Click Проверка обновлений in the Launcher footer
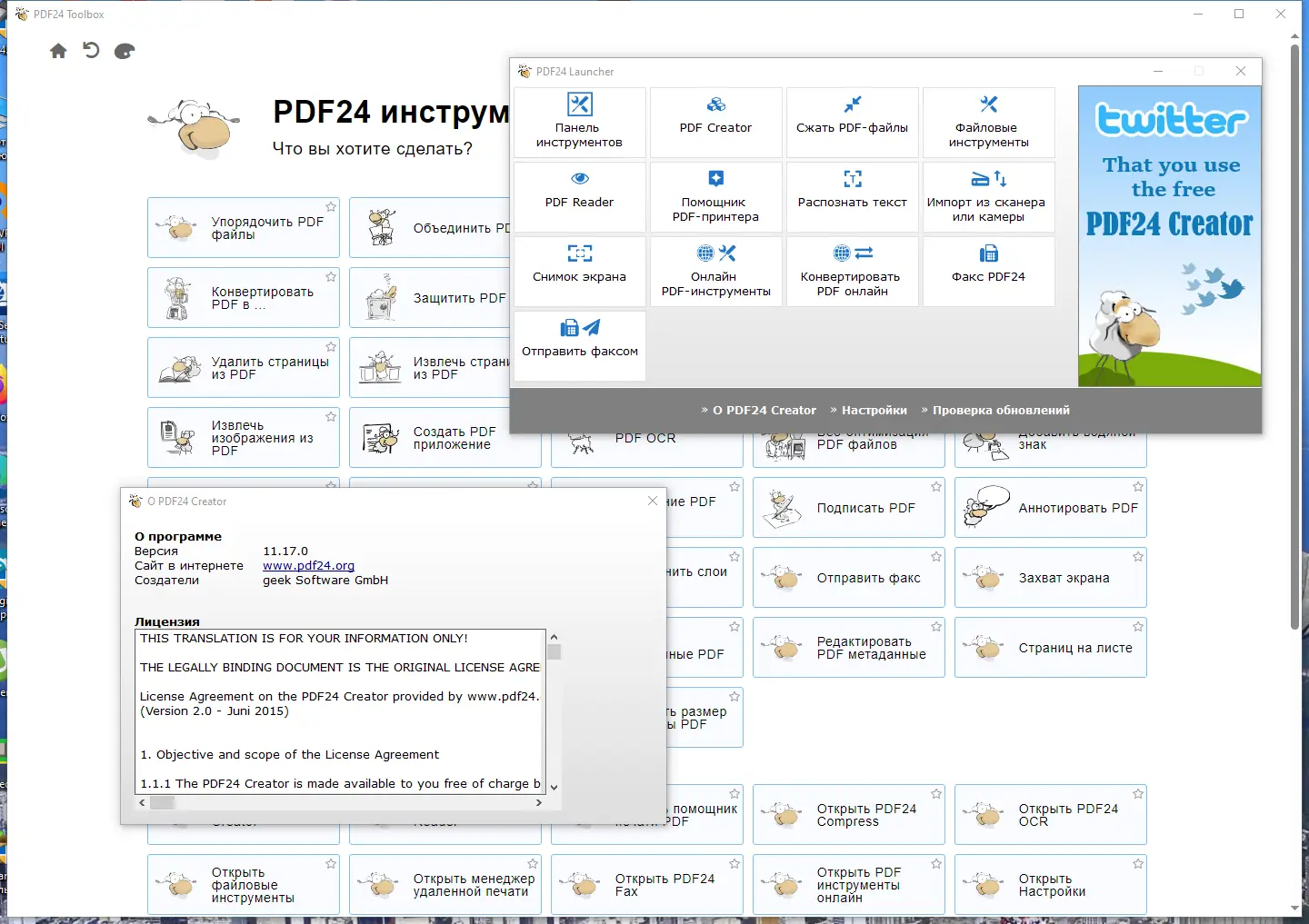This screenshot has height=924, width=1309. pos(1001,411)
